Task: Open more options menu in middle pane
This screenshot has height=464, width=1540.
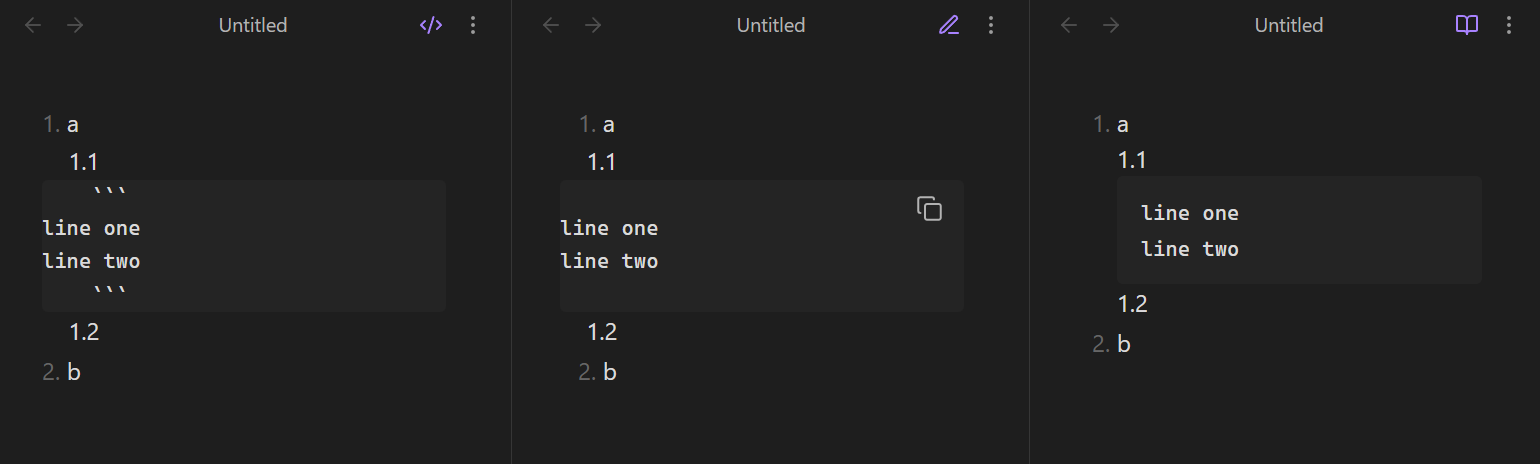Action: coord(991,25)
